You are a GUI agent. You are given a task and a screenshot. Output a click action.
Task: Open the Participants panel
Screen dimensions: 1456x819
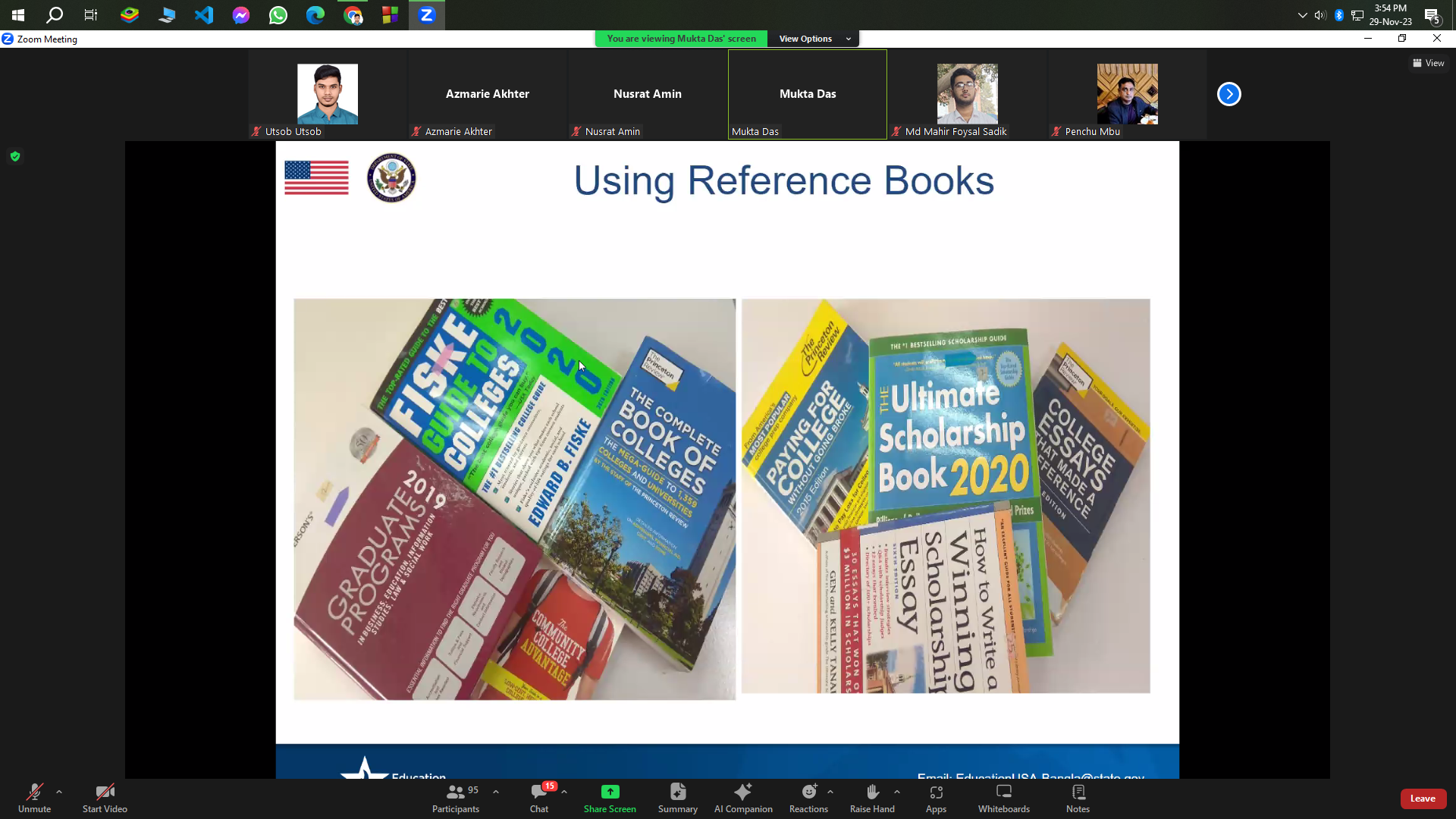coord(455,798)
